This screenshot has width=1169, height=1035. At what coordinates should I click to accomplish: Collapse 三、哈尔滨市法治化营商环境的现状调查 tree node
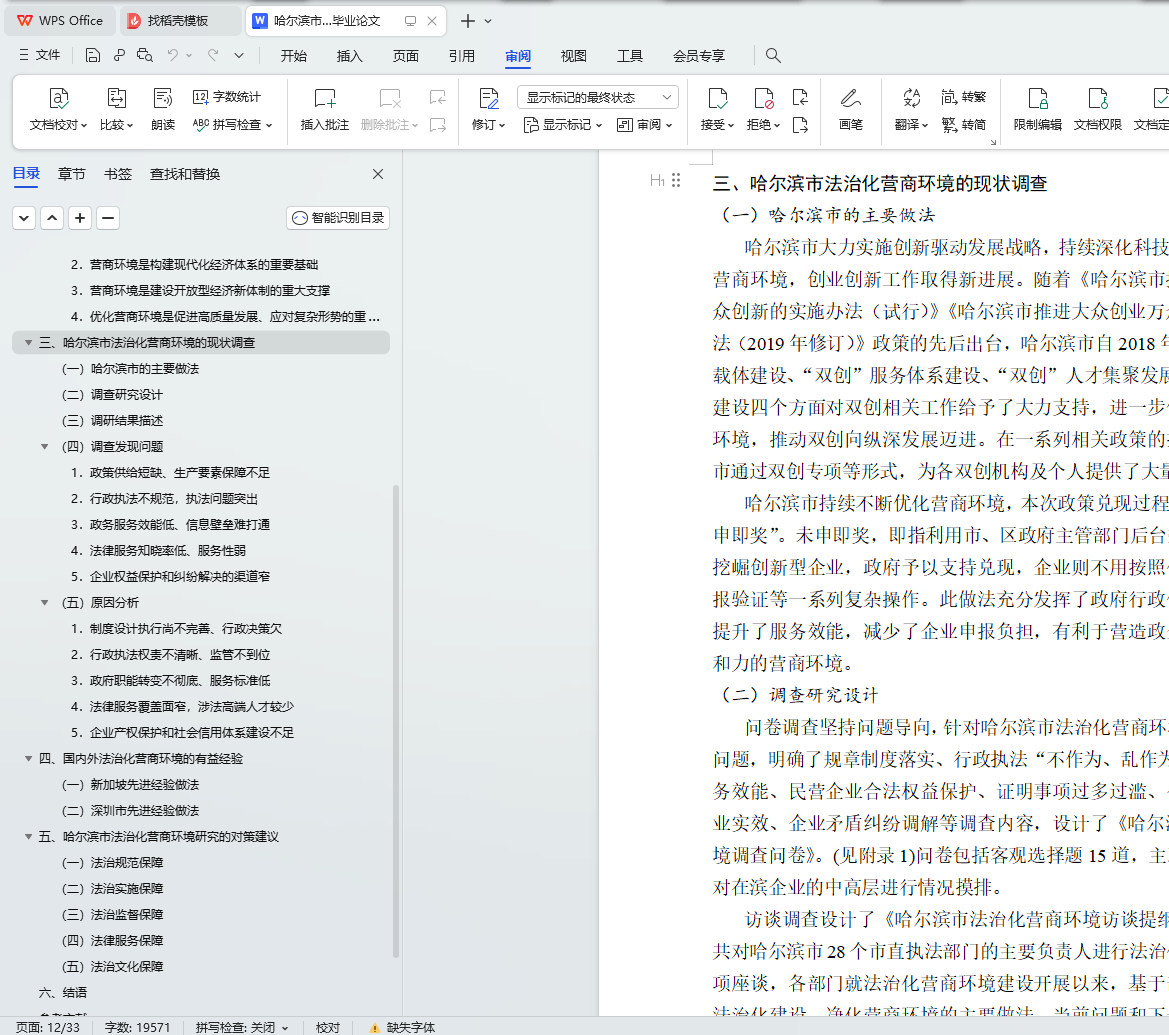pos(28,342)
